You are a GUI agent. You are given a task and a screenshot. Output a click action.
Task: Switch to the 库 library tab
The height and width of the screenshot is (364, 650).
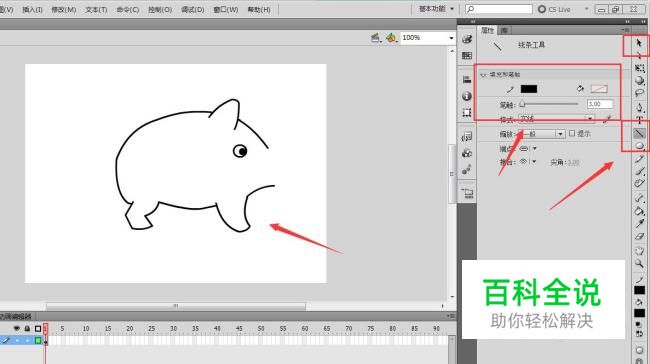point(504,30)
